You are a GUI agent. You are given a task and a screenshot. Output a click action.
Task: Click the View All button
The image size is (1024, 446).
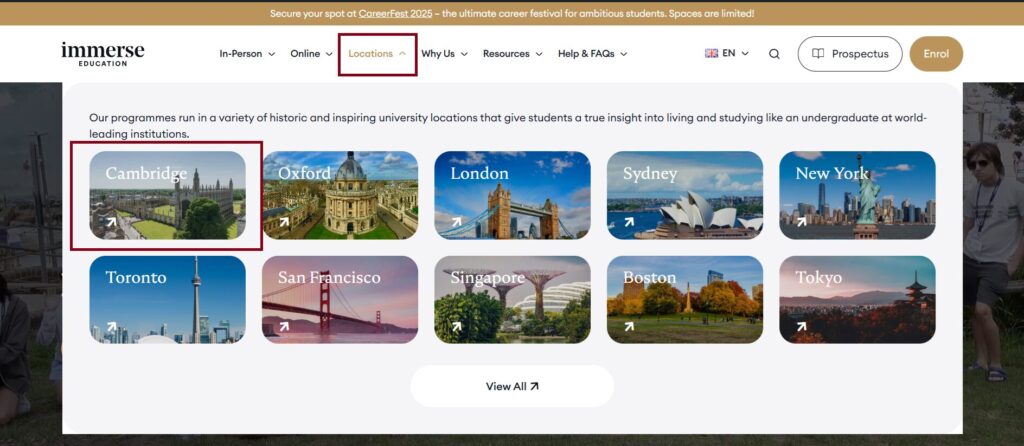512,386
